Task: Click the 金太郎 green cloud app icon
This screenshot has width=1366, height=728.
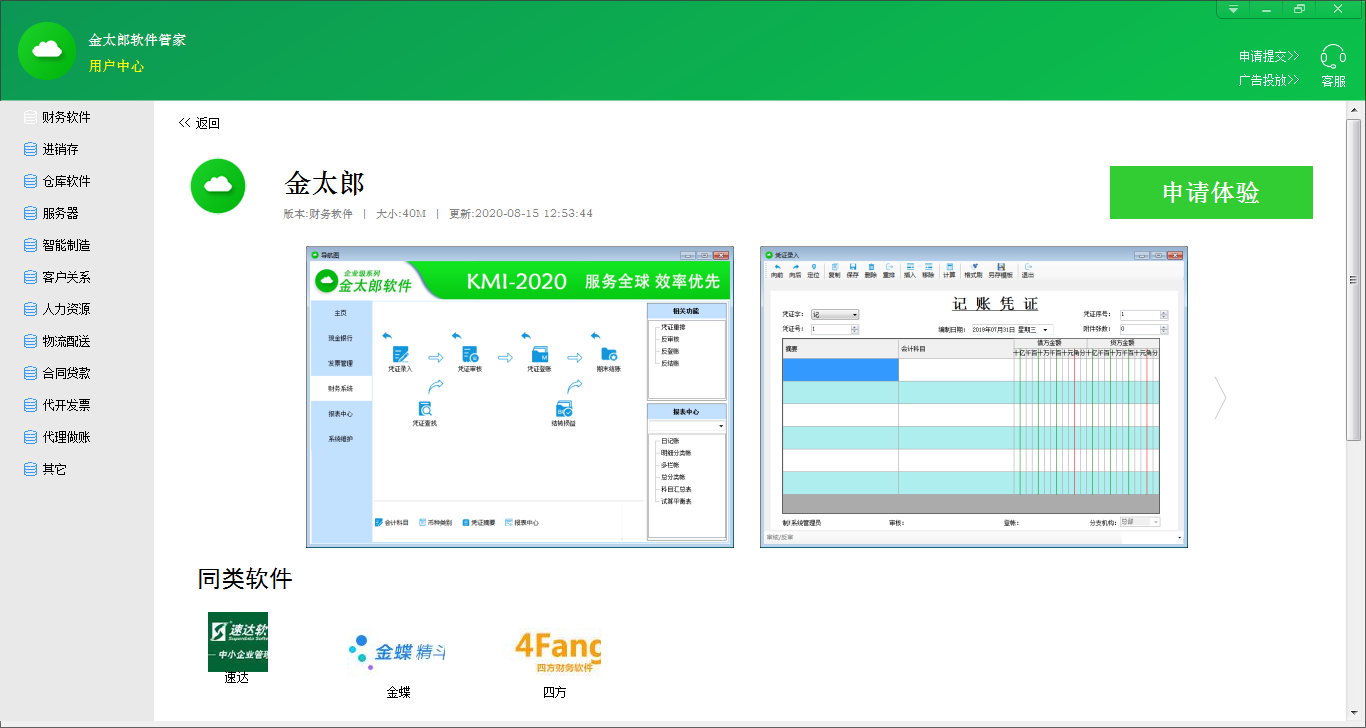Action: [218, 186]
